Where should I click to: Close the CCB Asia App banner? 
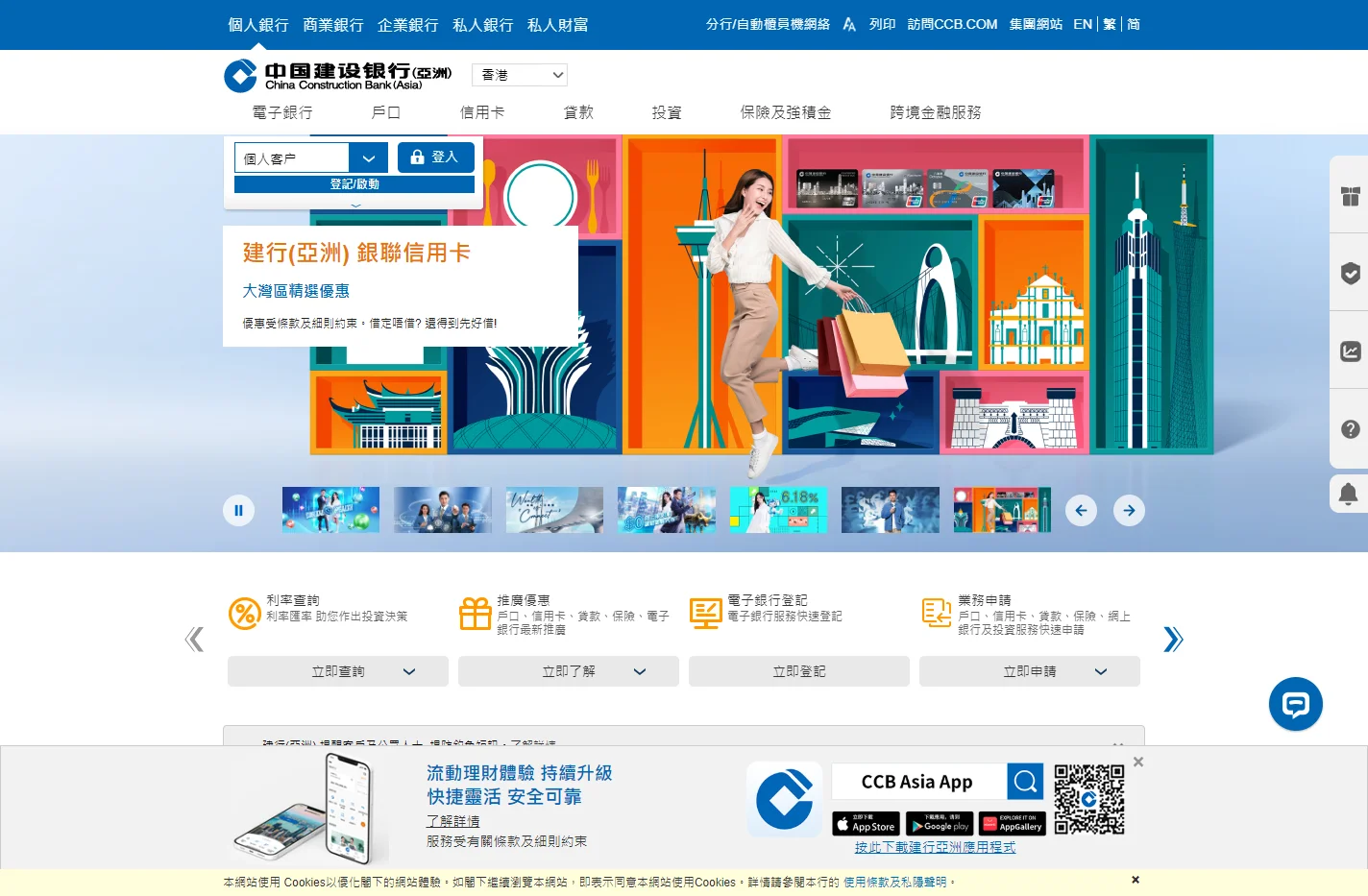tap(1138, 762)
